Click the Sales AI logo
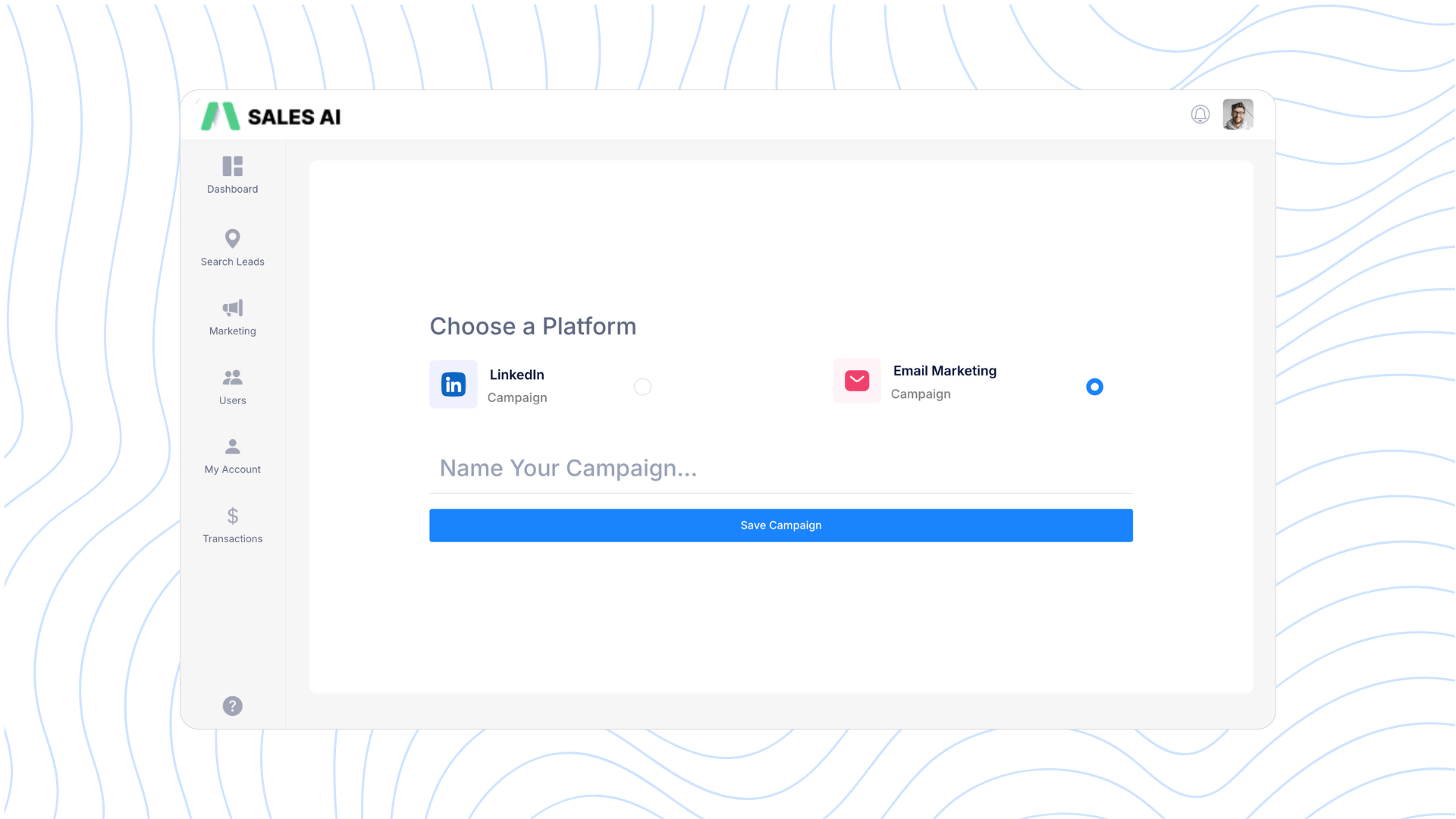 click(x=271, y=117)
